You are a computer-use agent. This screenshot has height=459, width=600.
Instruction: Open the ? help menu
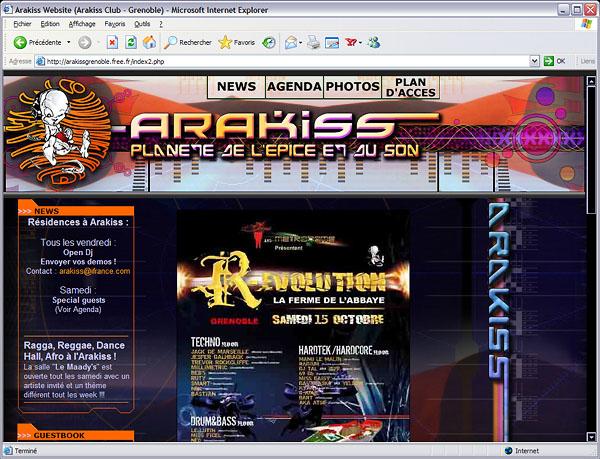click(161, 24)
